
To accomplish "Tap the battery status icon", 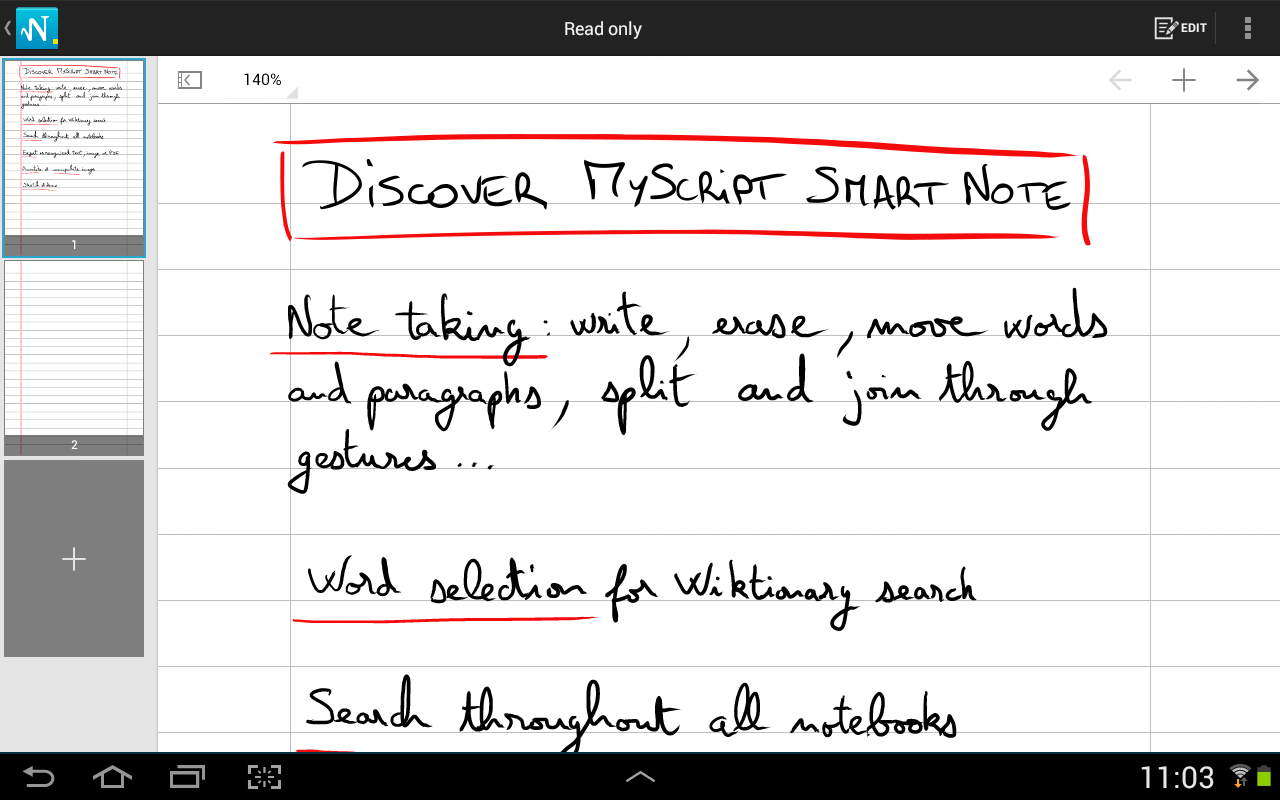I will pyautogui.click(x=1264, y=777).
